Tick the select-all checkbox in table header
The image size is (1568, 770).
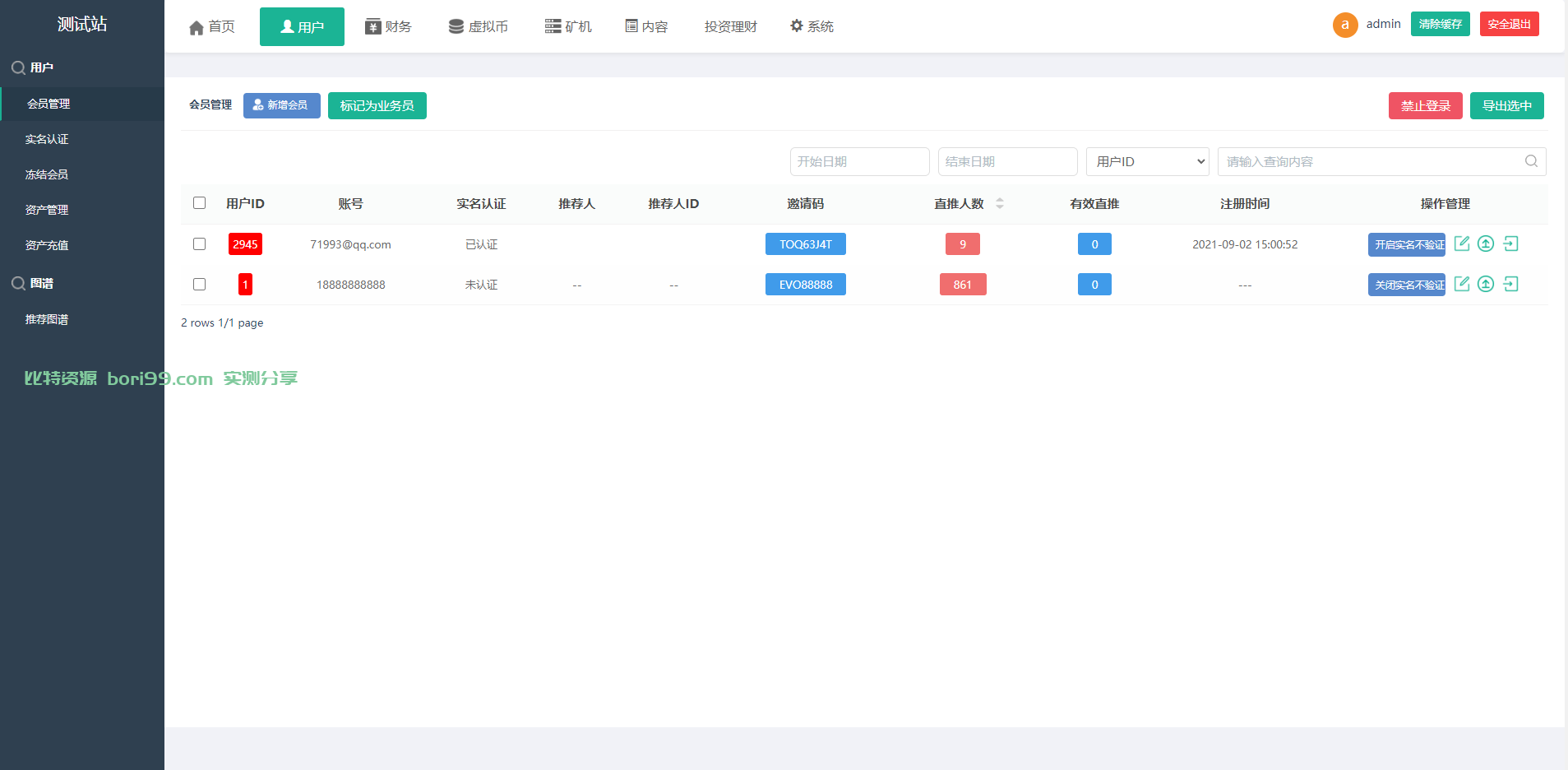point(199,202)
